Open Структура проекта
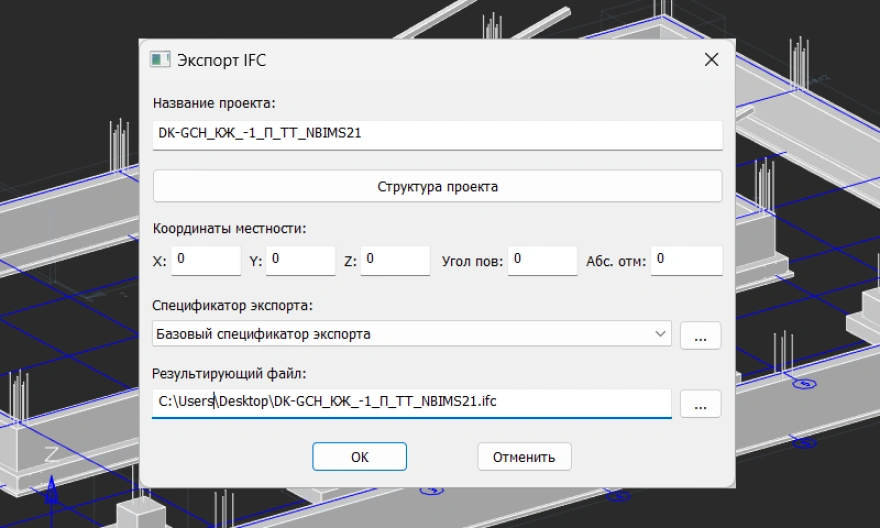 pos(437,186)
